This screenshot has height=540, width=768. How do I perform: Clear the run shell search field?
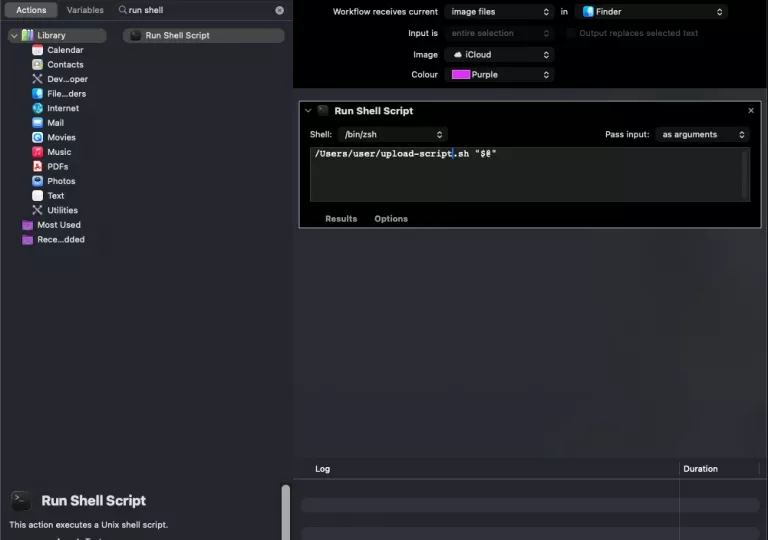coord(280,10)
